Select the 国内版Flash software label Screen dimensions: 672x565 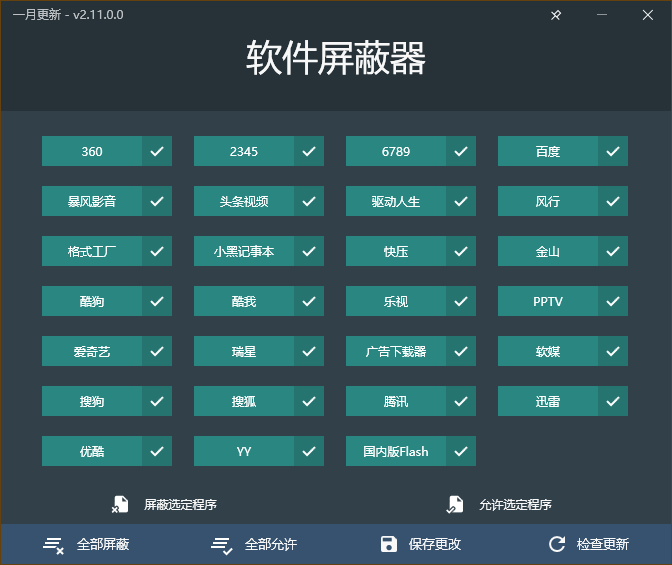point(396,451)
